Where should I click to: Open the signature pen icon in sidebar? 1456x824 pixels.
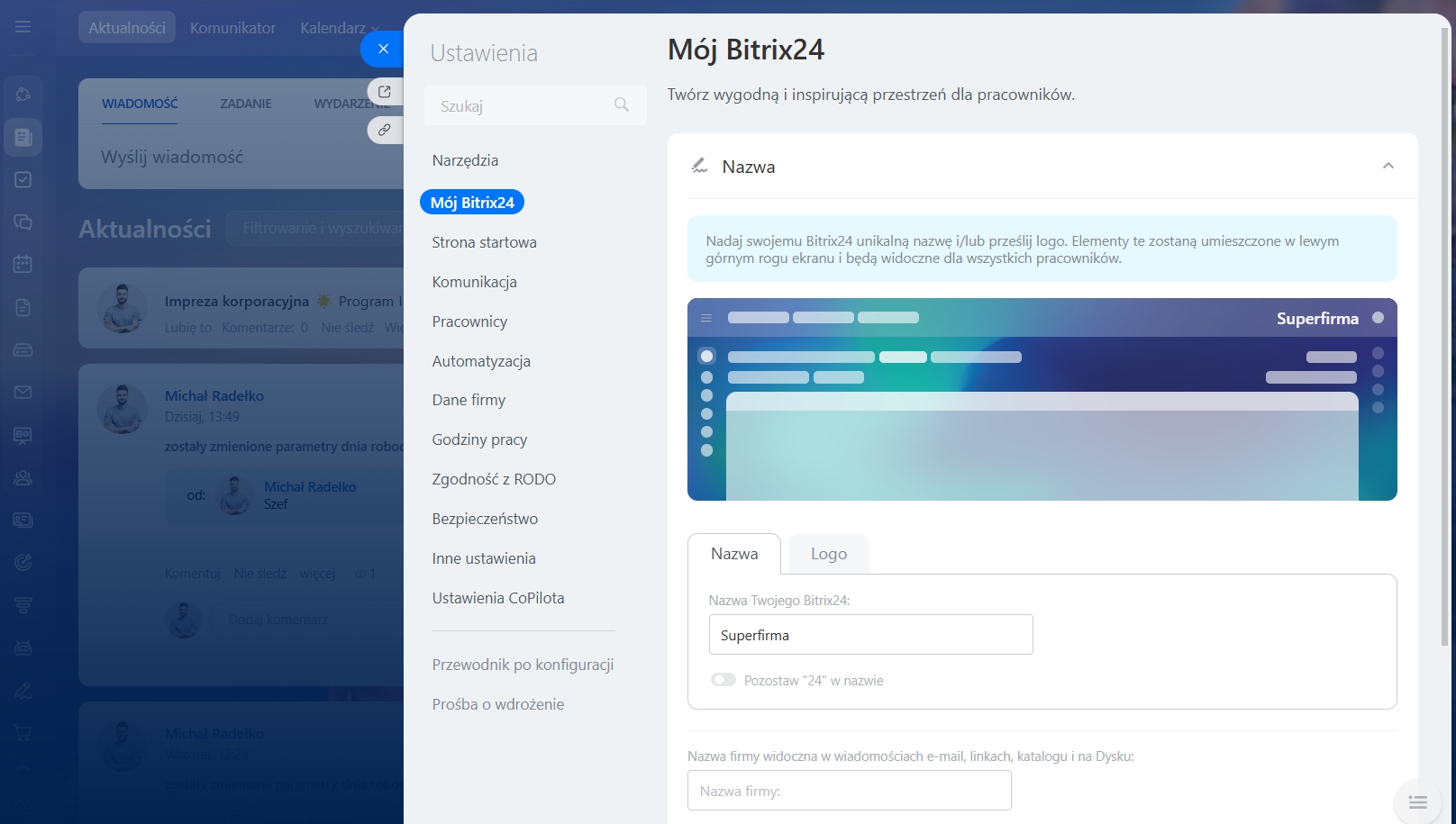click(x=23, y=691)
